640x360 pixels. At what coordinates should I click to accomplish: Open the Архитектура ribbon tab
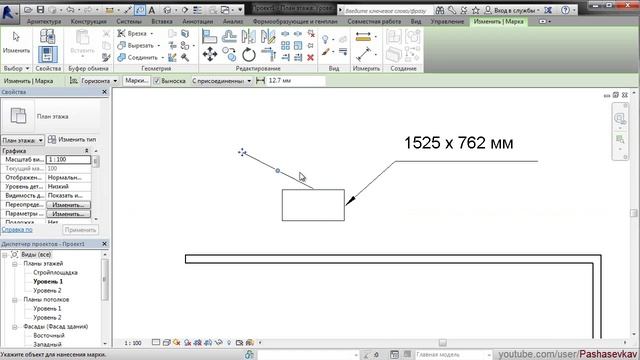pos(44,21)
